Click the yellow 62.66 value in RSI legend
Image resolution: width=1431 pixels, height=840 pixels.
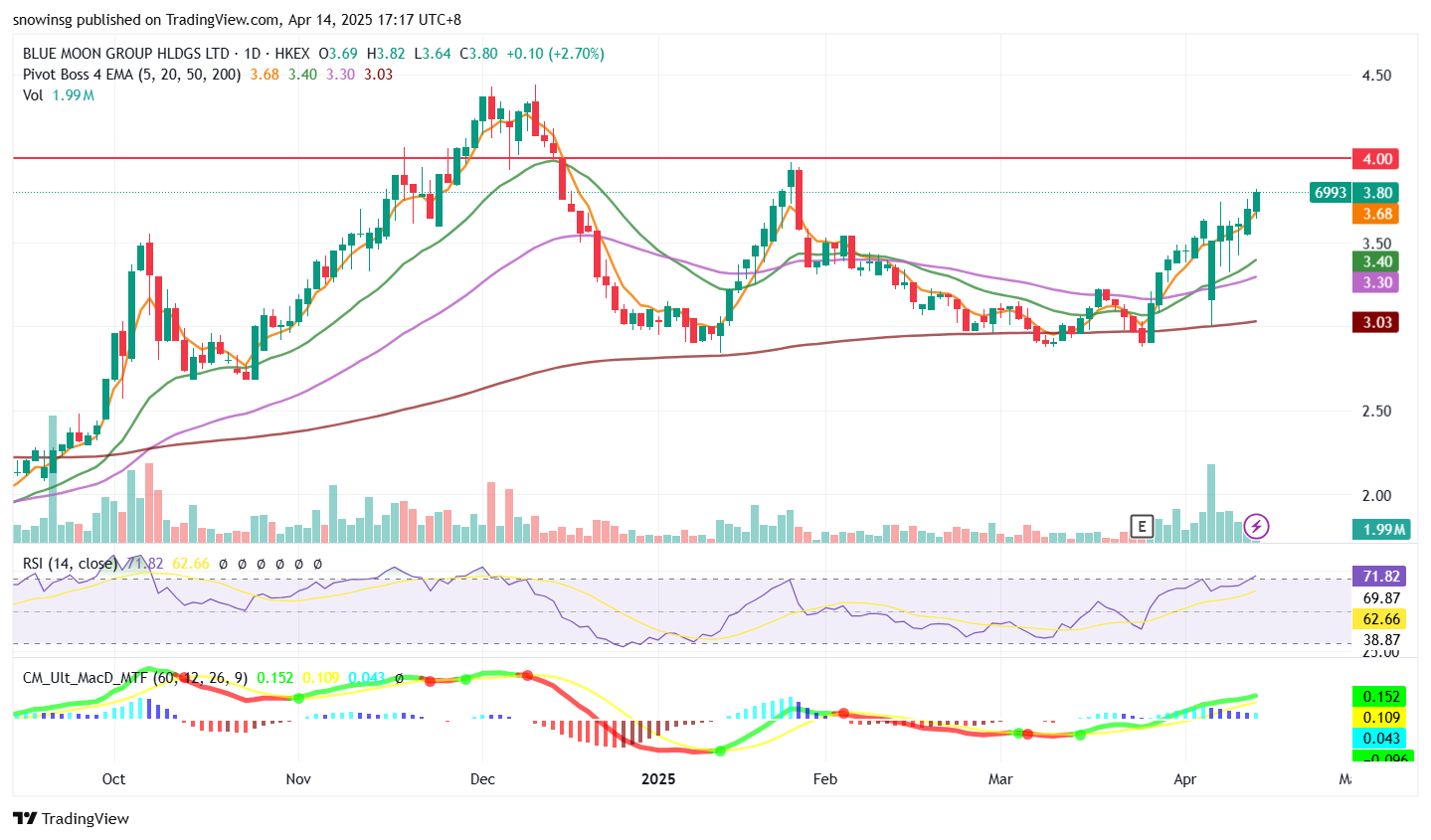pyautogui.click(x=191, y=564)
